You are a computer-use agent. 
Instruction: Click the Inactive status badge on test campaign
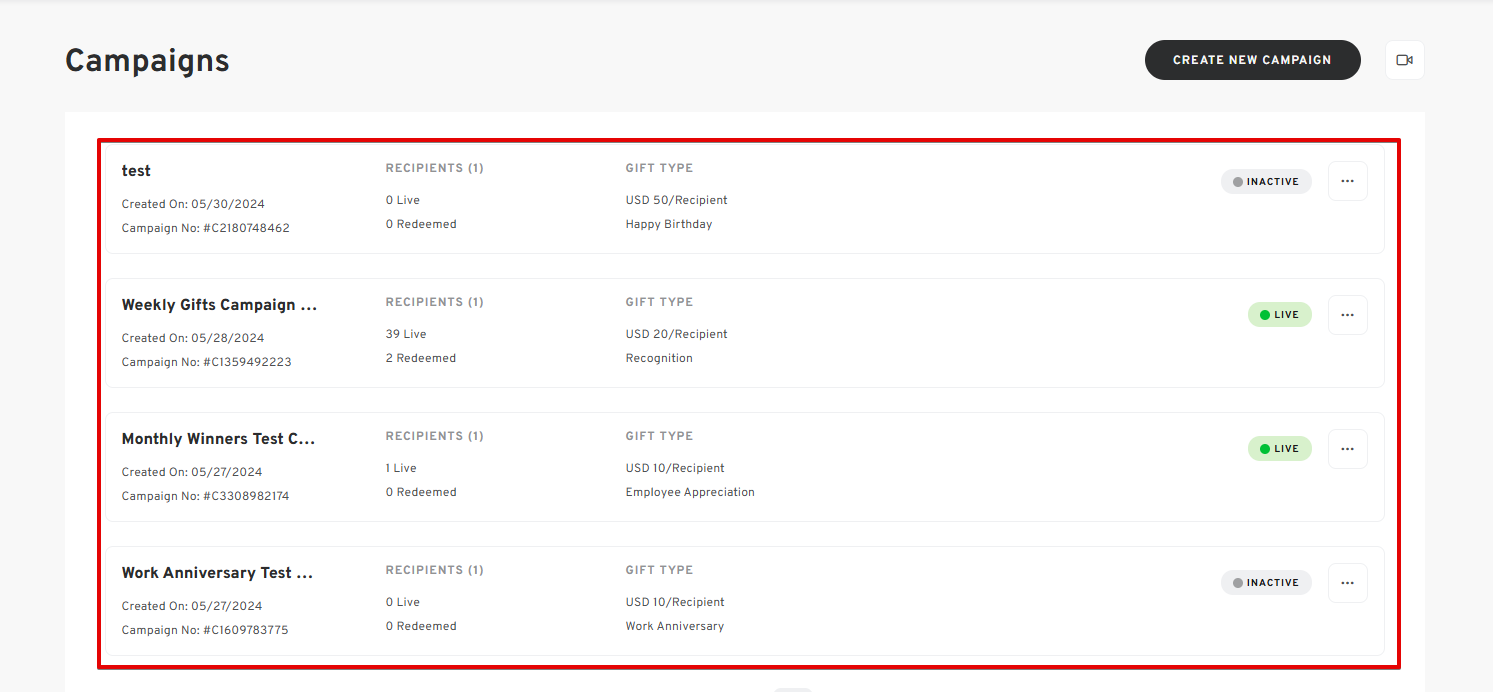point(1266,182)
